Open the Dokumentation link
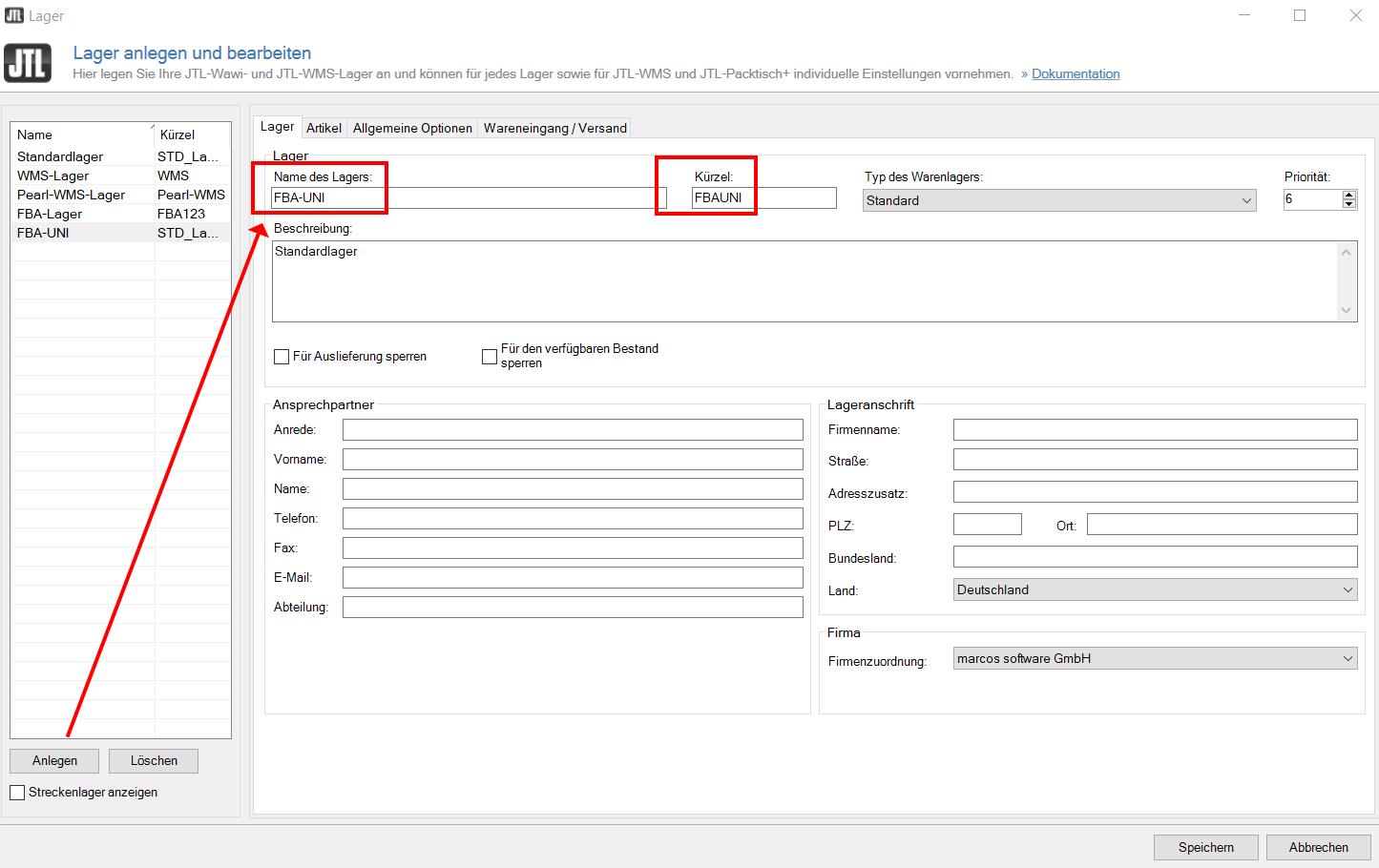This screenshot has height=868, width=1379. coord(1076,73)
